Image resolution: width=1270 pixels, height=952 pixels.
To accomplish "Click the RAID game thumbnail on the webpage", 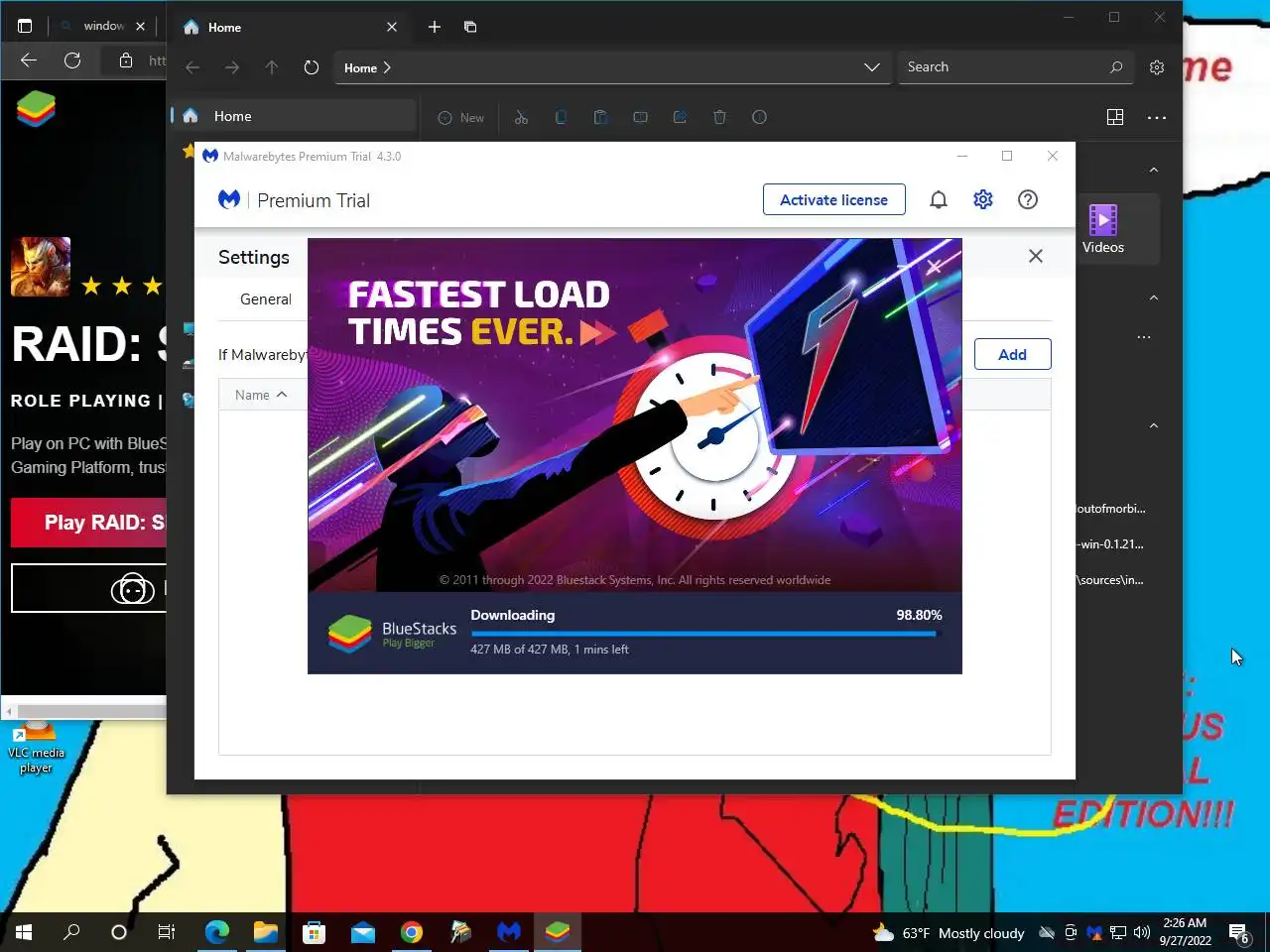I will point(41,267).
